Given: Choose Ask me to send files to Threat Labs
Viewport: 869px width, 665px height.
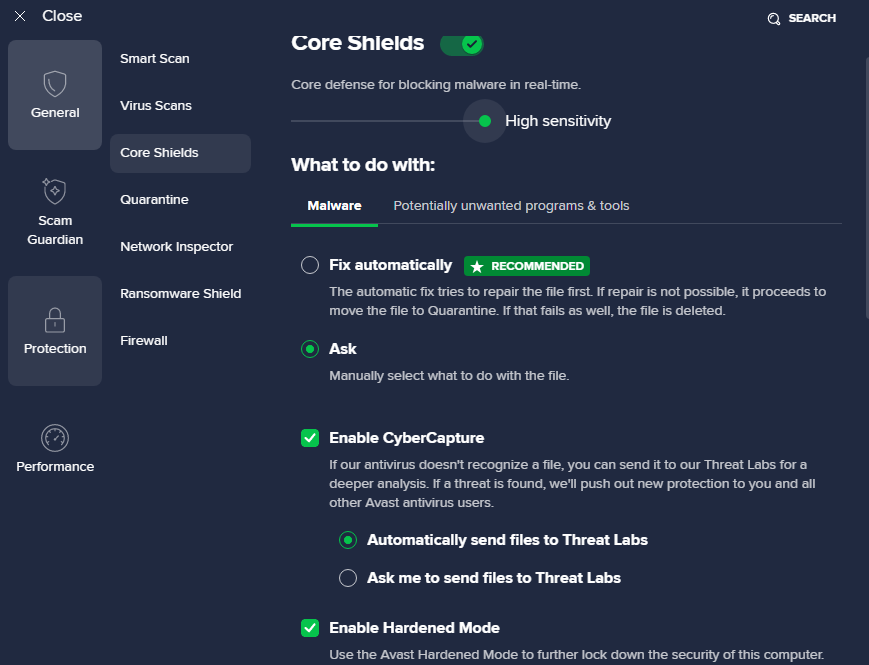Looking at the screenshot, I should 348,578.
